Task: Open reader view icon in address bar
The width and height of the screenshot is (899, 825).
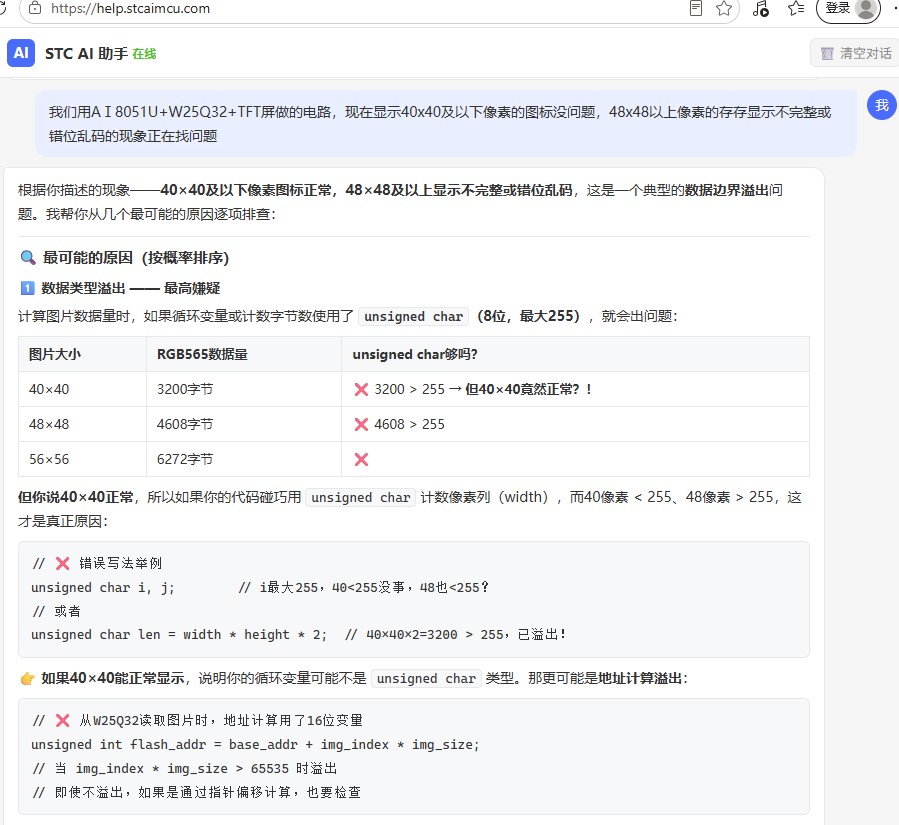Action: (x=695, y=8)
